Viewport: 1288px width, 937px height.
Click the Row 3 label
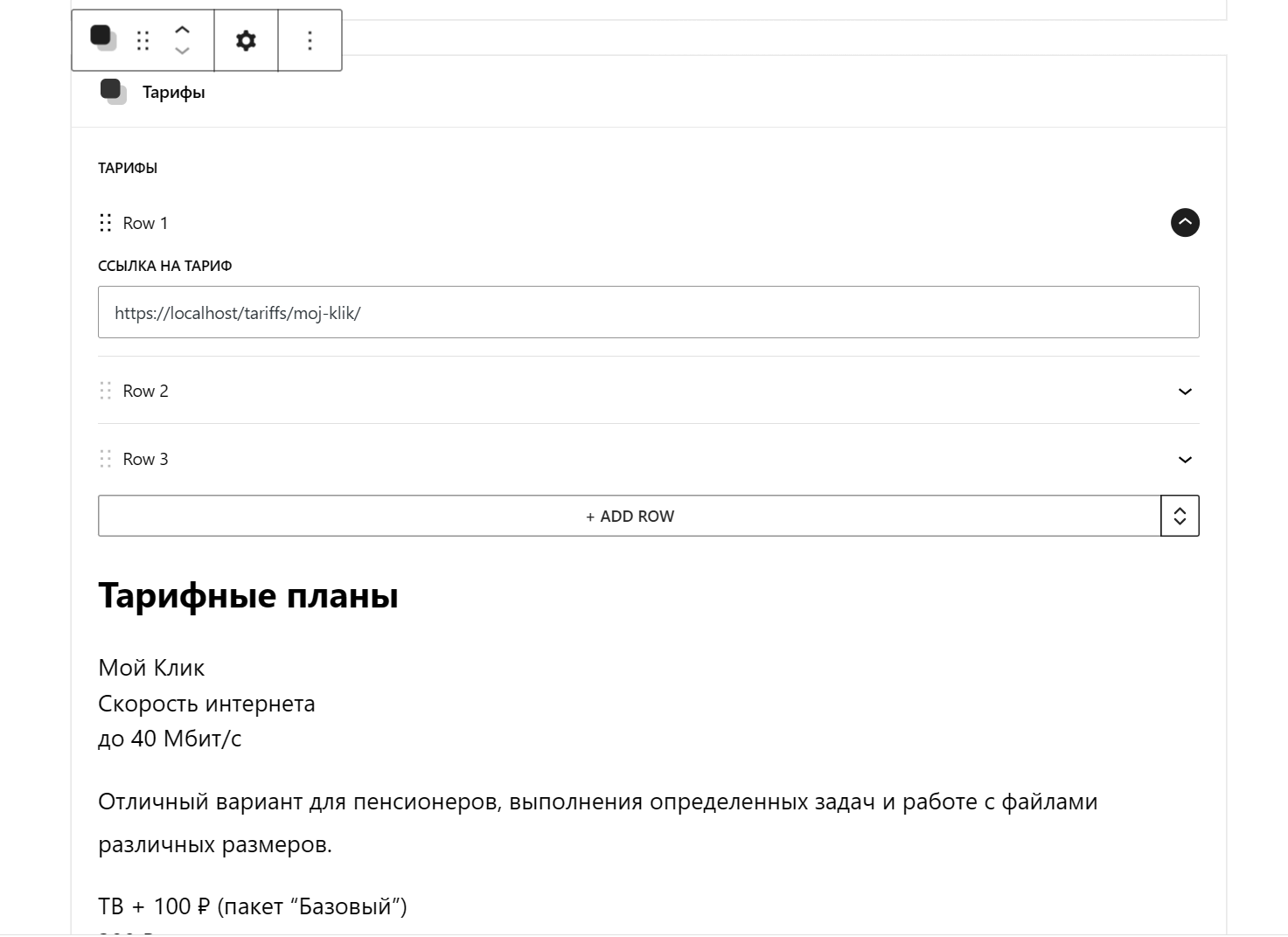pos(145,459)
